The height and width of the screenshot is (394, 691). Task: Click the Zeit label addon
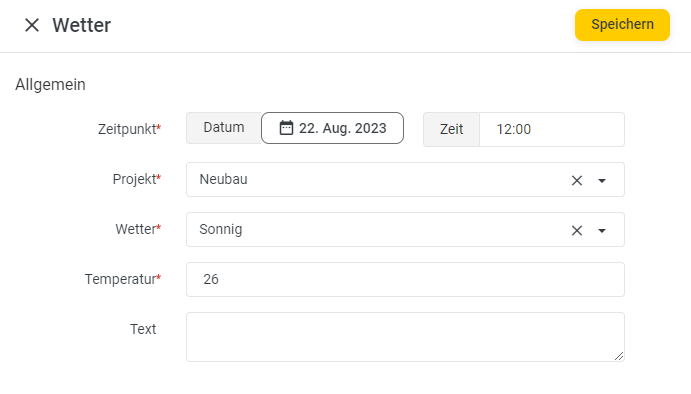click(451, 129)
